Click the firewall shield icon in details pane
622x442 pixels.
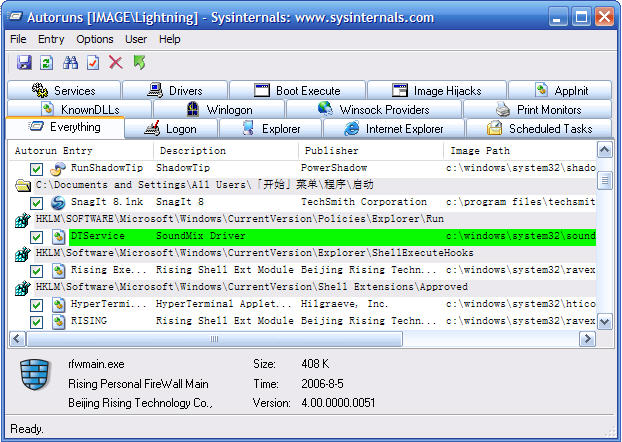tap(35, 375)
